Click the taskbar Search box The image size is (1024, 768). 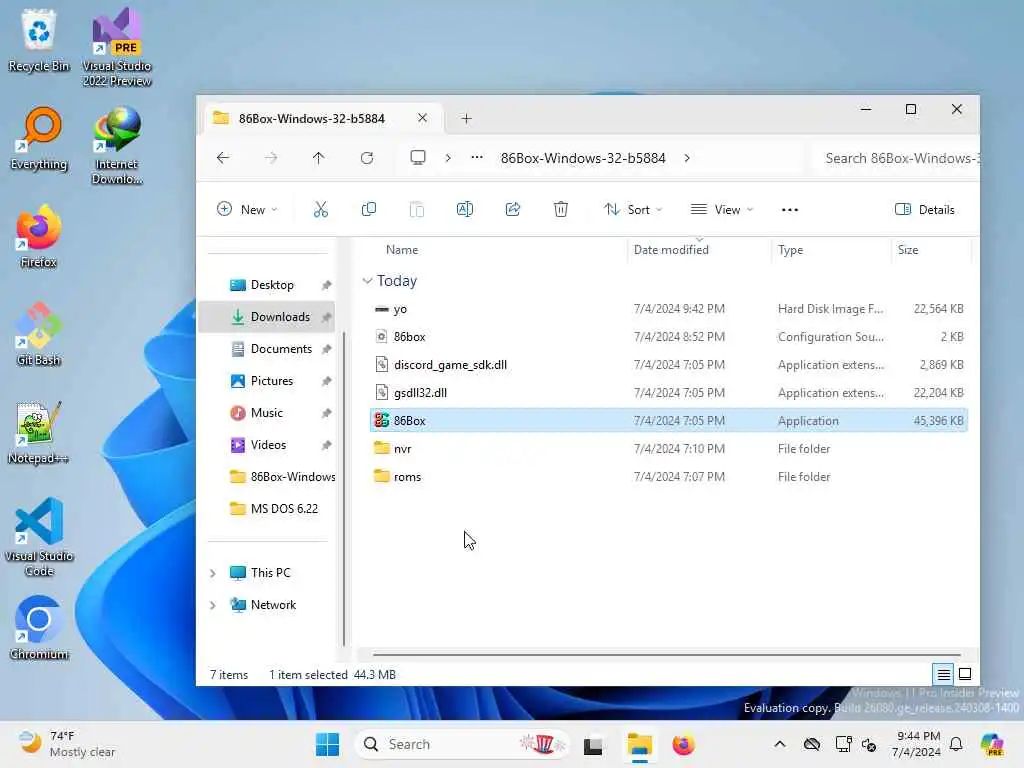point(461,744)
